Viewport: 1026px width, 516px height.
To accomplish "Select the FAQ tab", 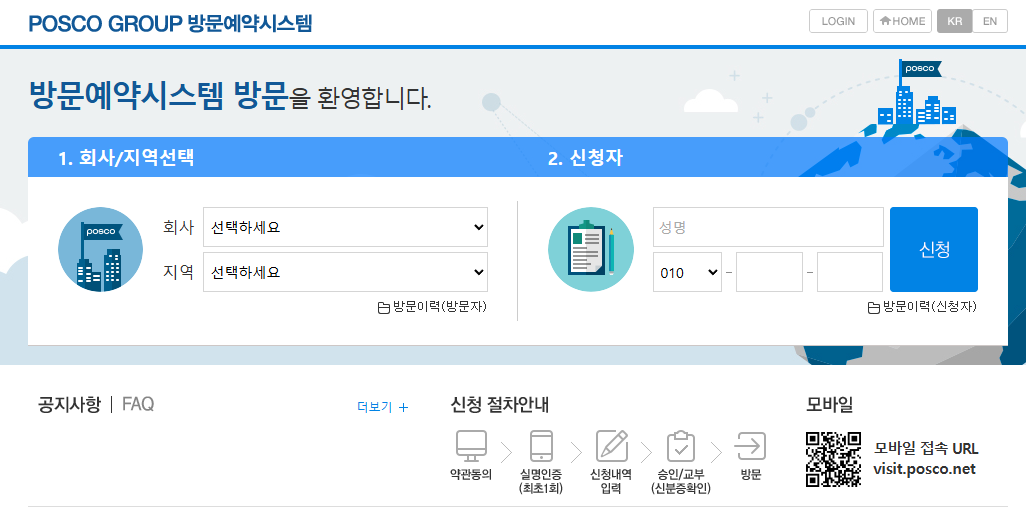I will pos(138,404).
